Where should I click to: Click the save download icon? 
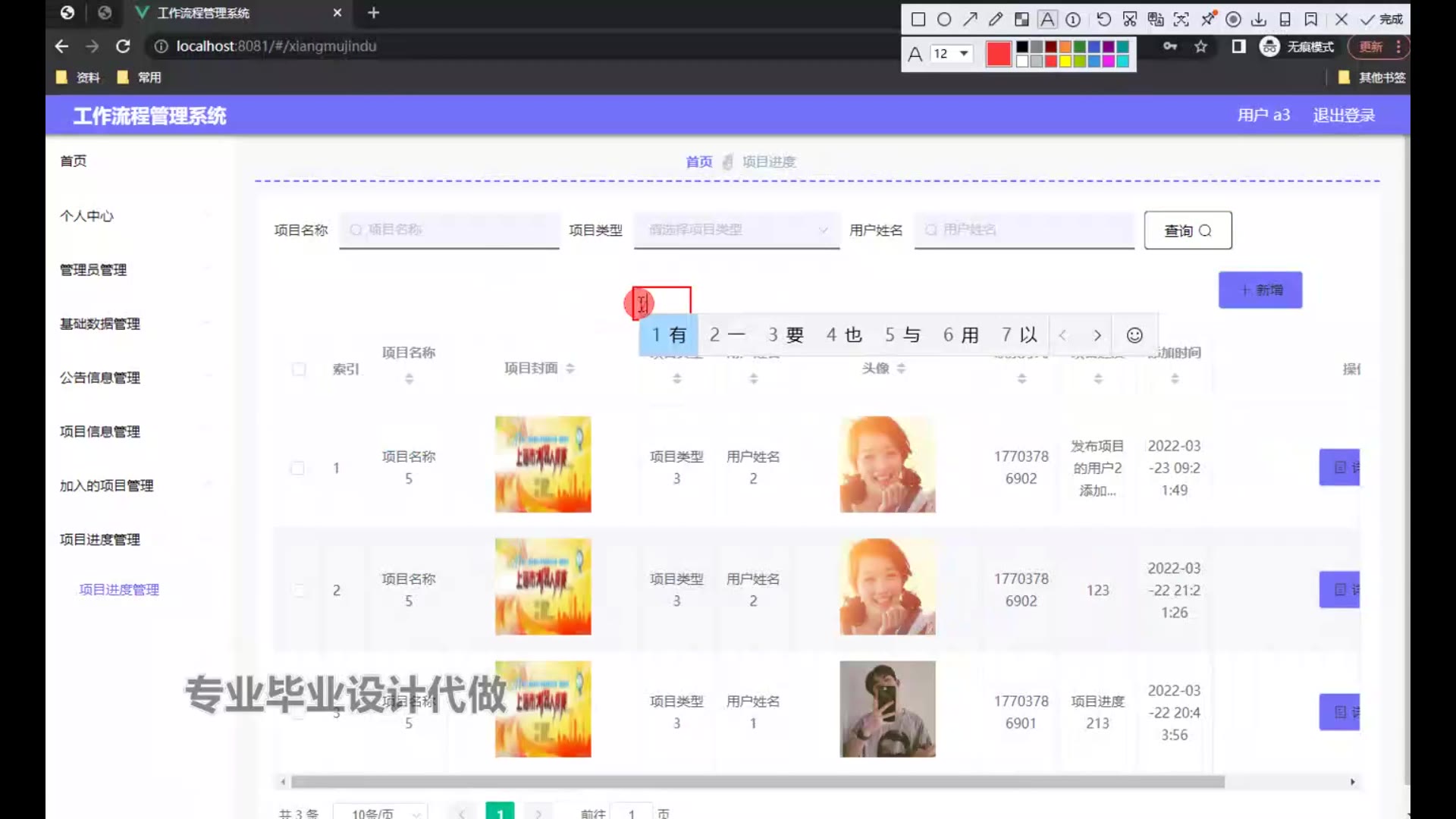(x=1259, y=20)
